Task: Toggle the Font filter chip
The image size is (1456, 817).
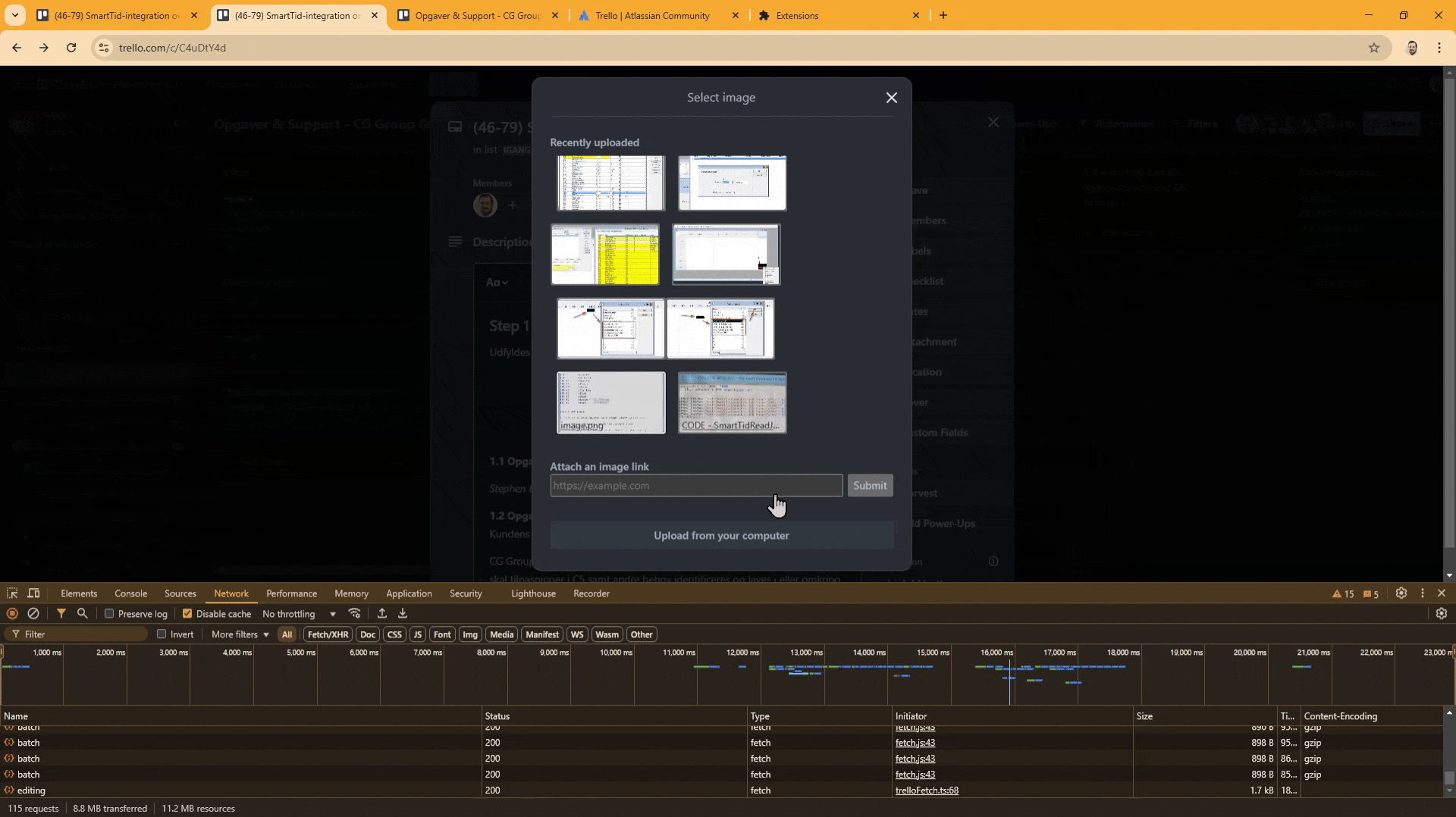Action: 442,634
